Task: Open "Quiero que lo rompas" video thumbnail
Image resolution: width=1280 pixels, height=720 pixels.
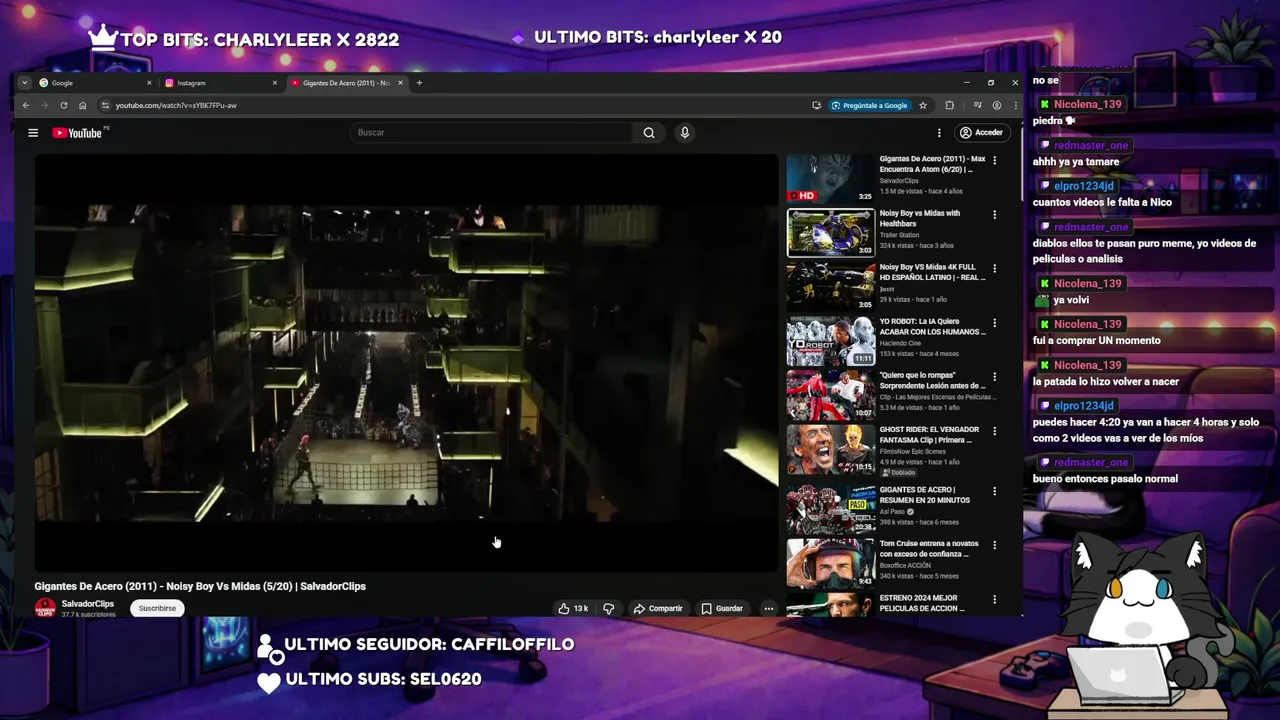Action: tap(831, 395)
